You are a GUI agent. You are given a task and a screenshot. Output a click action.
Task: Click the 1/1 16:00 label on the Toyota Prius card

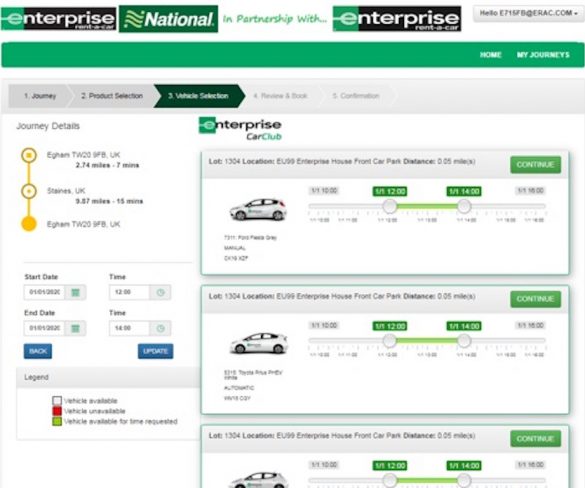click(530, 326)
